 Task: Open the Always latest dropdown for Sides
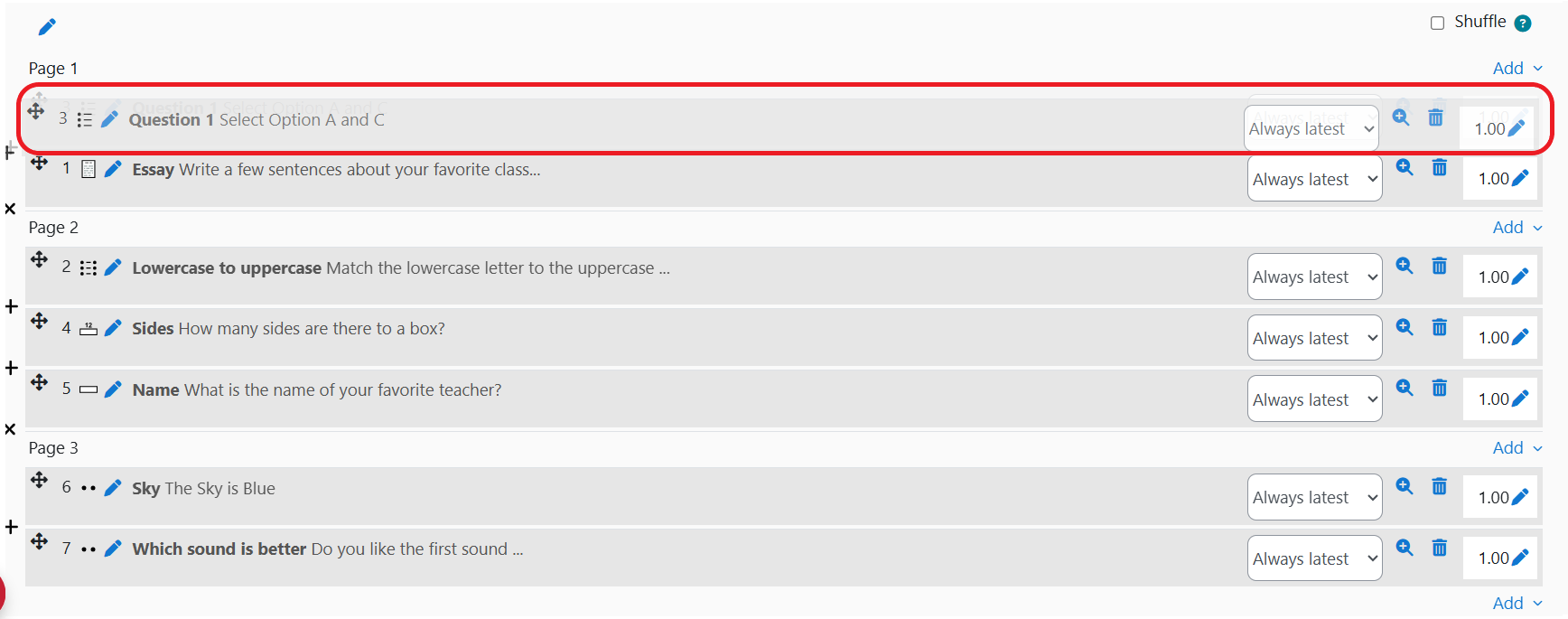(1314, 338)
